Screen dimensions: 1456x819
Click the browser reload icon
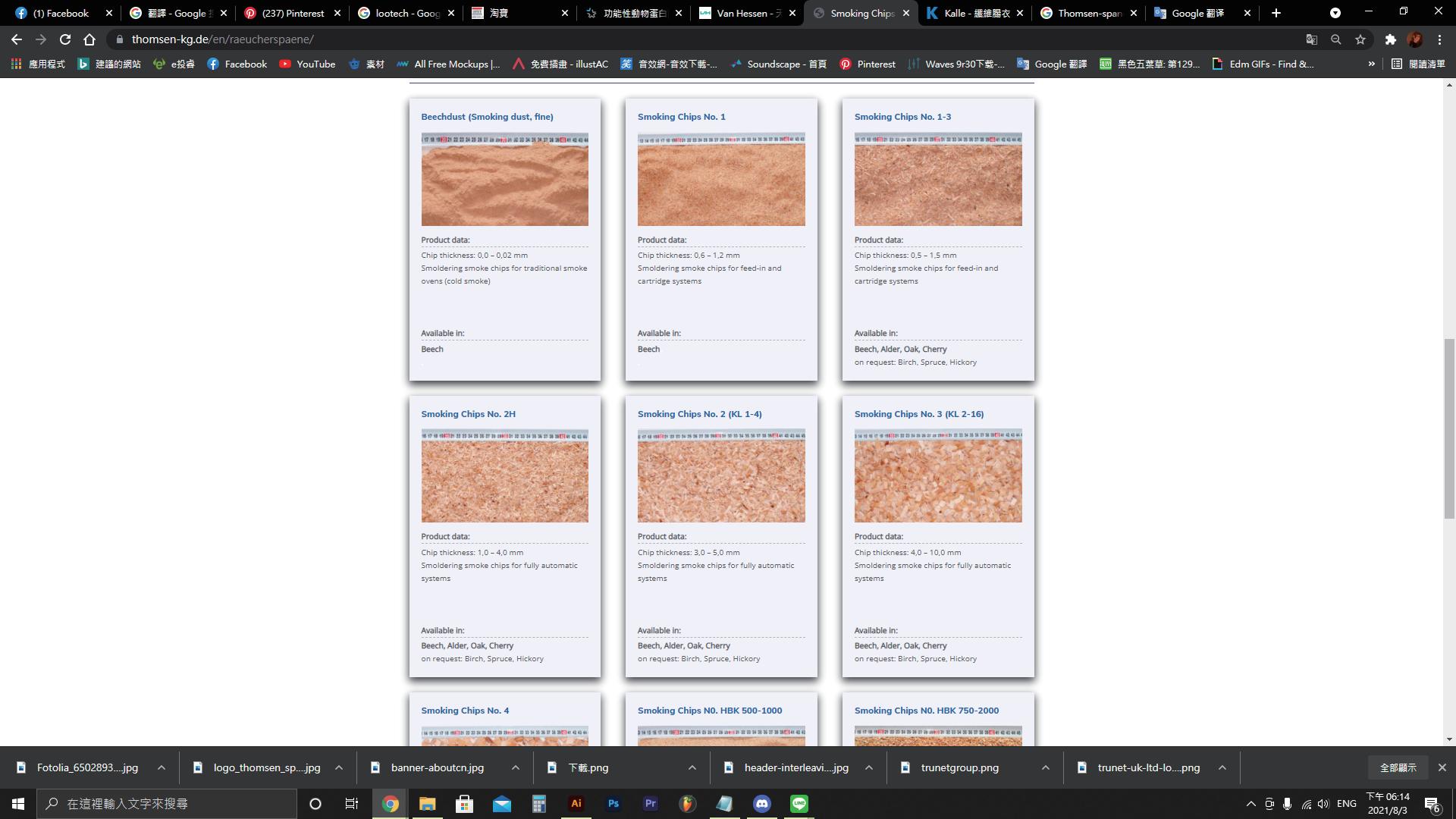tap(65, 39)
